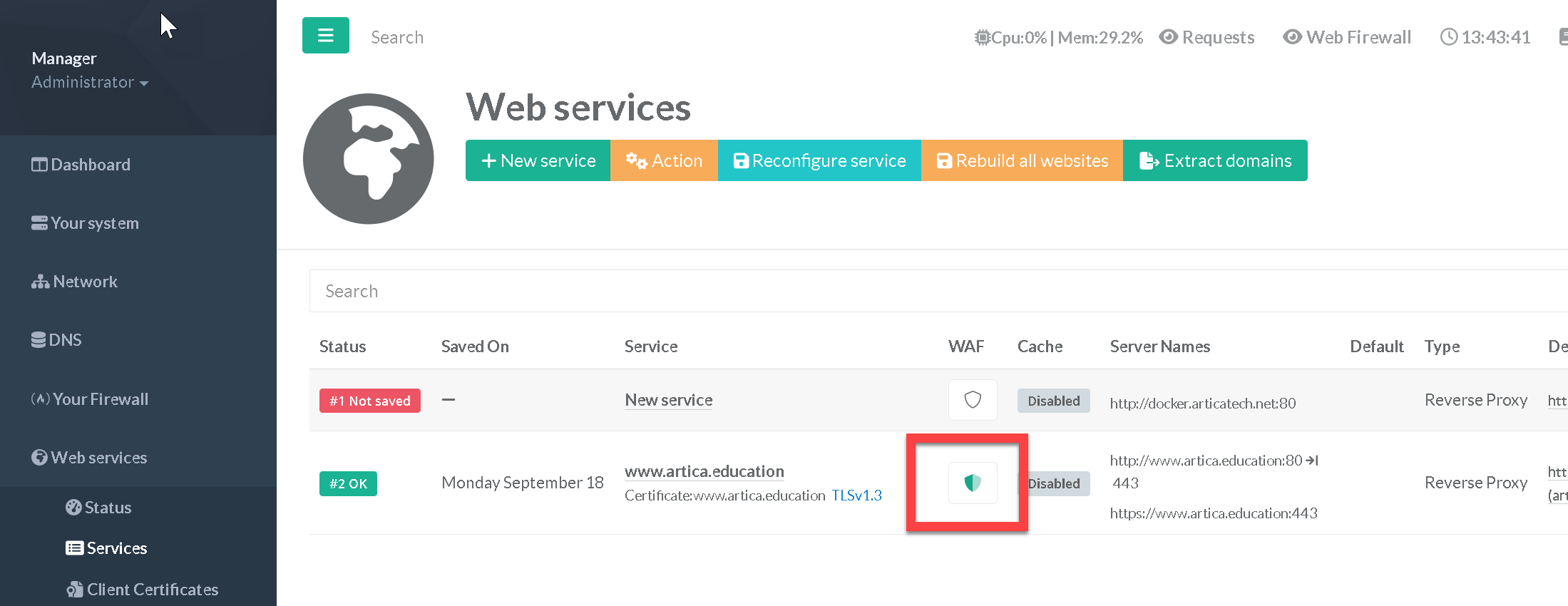
Task: Expand the Administrator account dropdown
Action: point(90,83)
